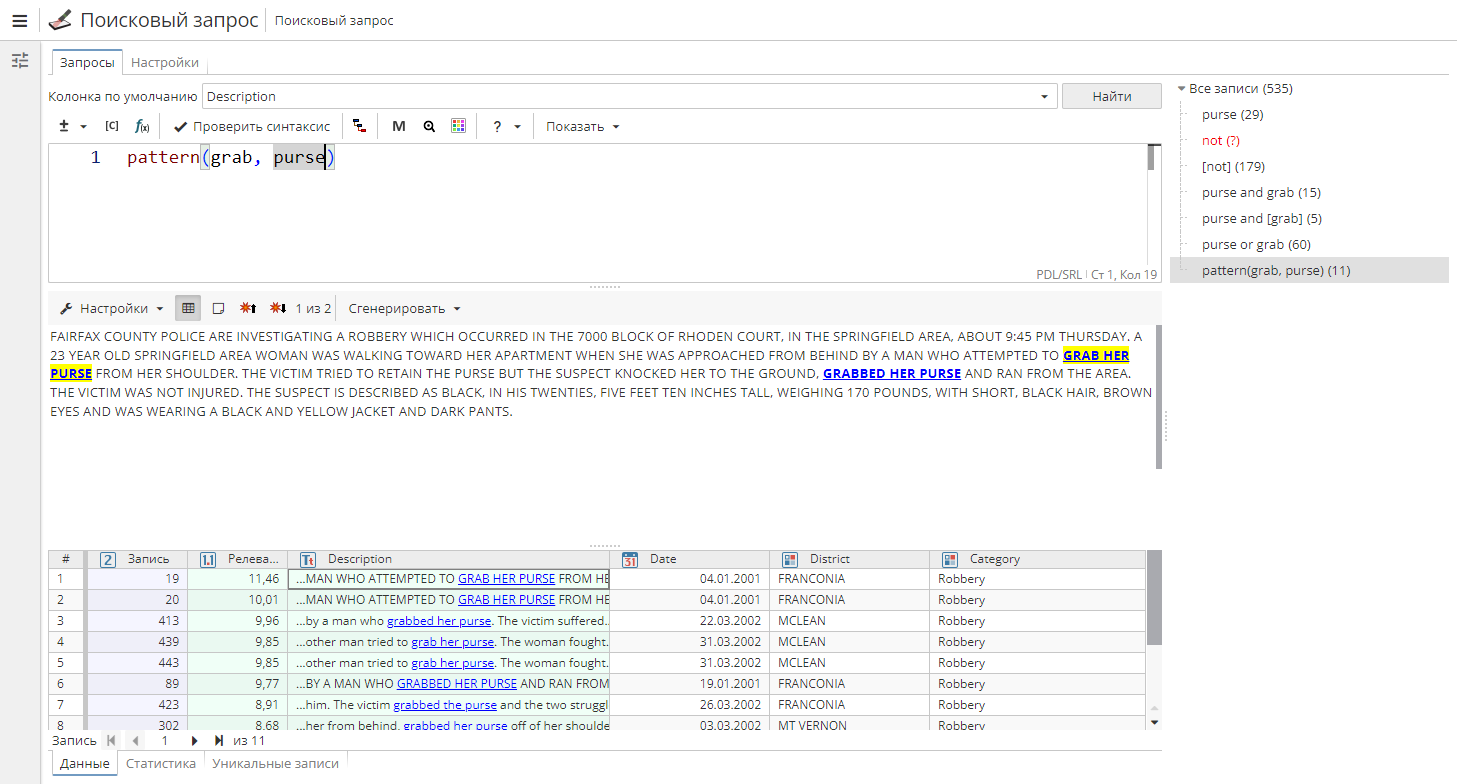Switch to the Статистика tab
1457x784 pixels.
161,763
